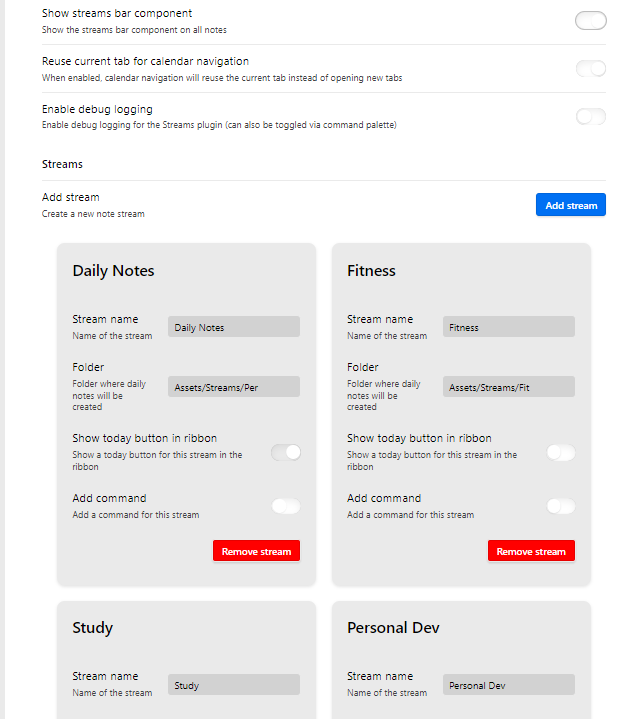This screenshot has height=719, width=625.
Task: Select Daily Notes 'Add a command for this stream'
Action: tap(136, 514)
